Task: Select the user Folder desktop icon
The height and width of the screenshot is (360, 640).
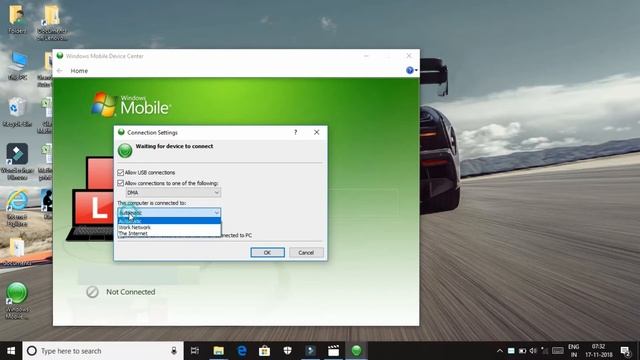Action: pos(17,19)
